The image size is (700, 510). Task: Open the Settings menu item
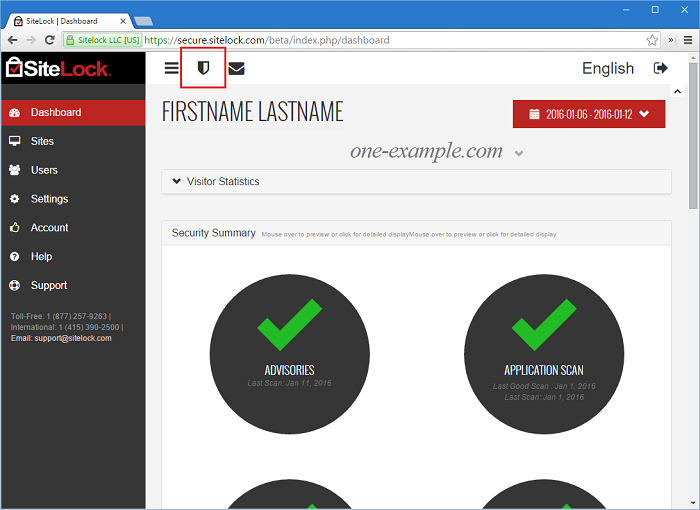tap(73, 199)
